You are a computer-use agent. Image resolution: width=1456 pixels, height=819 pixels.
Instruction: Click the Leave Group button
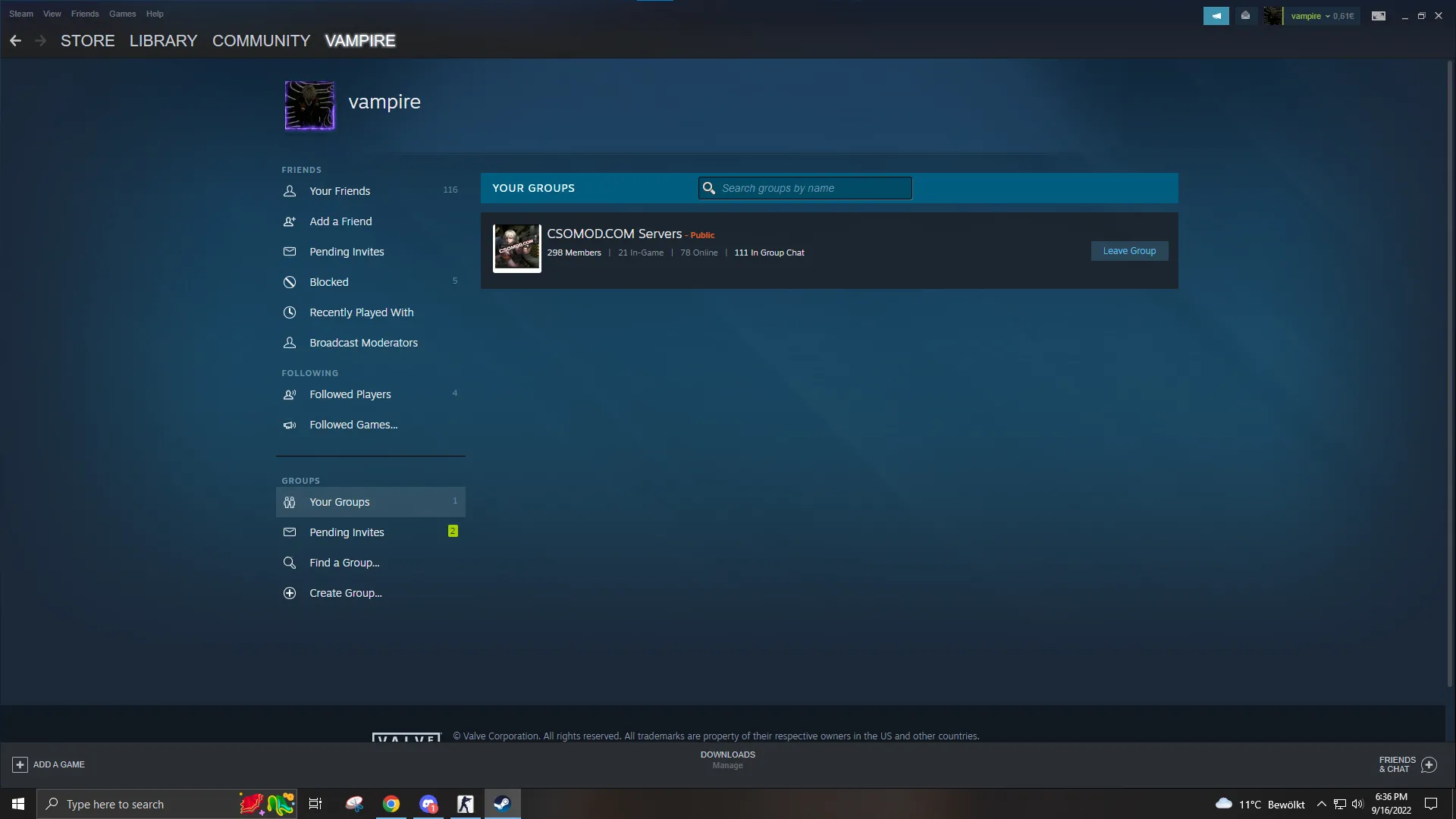coord(1129,251)
